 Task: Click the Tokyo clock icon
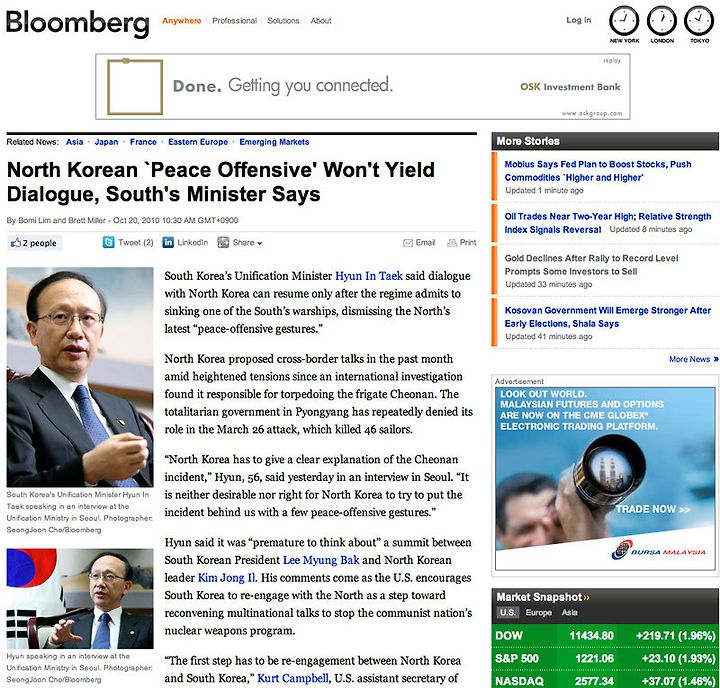click(699, 21)
